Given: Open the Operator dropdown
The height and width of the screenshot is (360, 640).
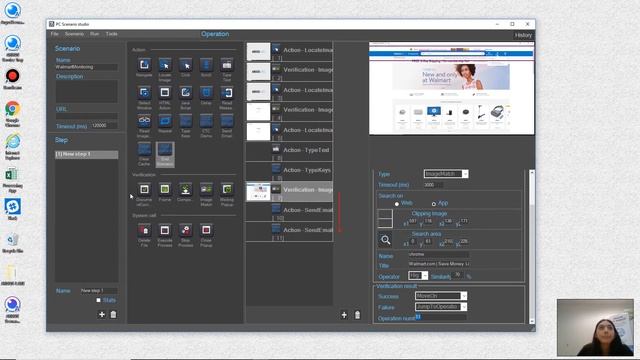Looking at the screenshot, I should 418,276.
